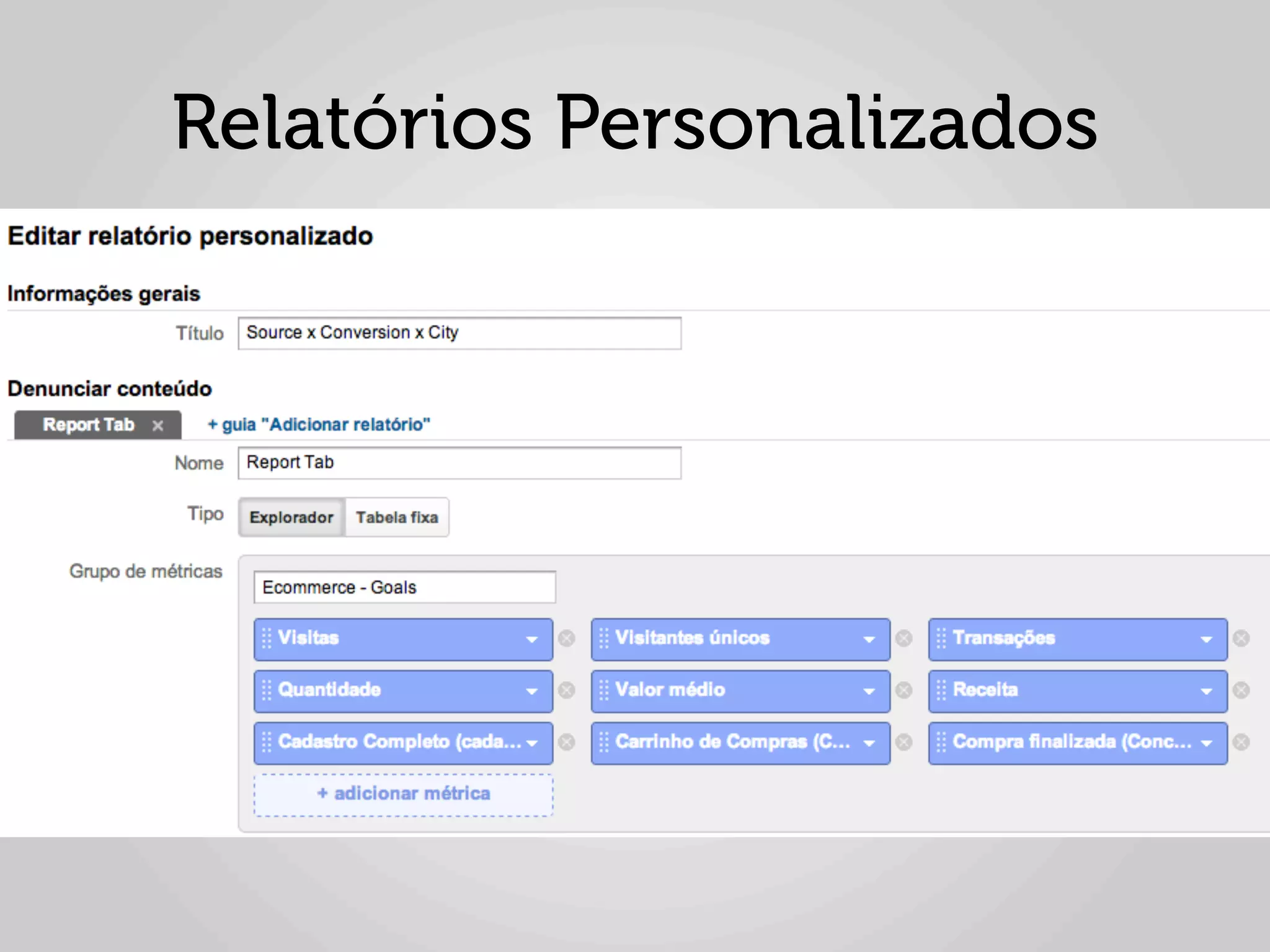The image size is (1270, 952).
Task: Open the Receita metric dropdown
Action: click(1207, 692)
